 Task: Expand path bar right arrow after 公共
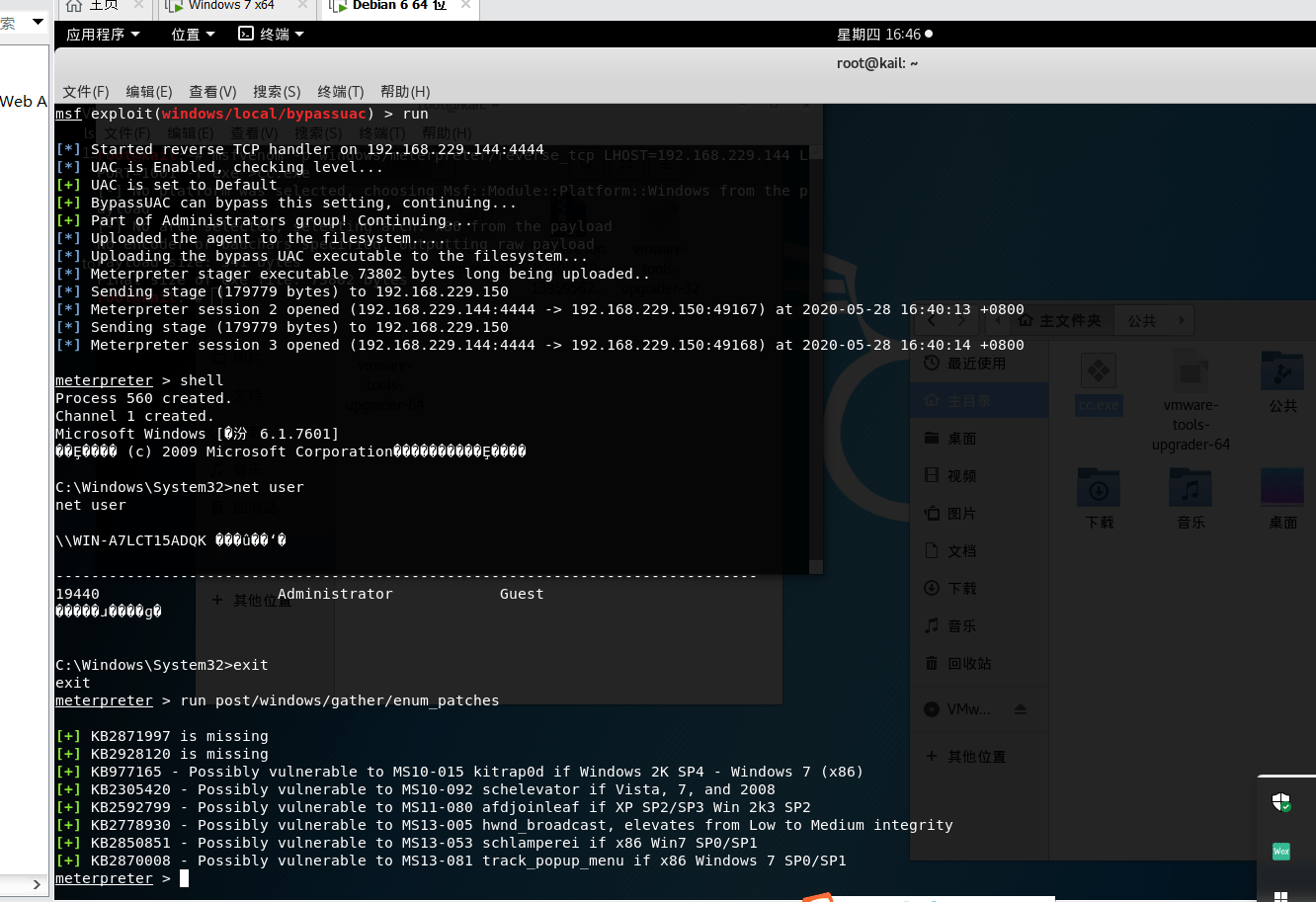[x=1183, y=321]
